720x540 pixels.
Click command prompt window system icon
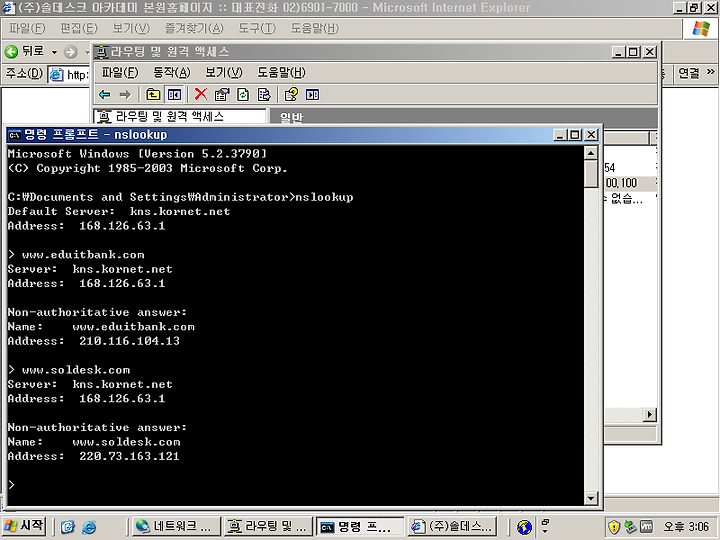click(x=14, y=135)
